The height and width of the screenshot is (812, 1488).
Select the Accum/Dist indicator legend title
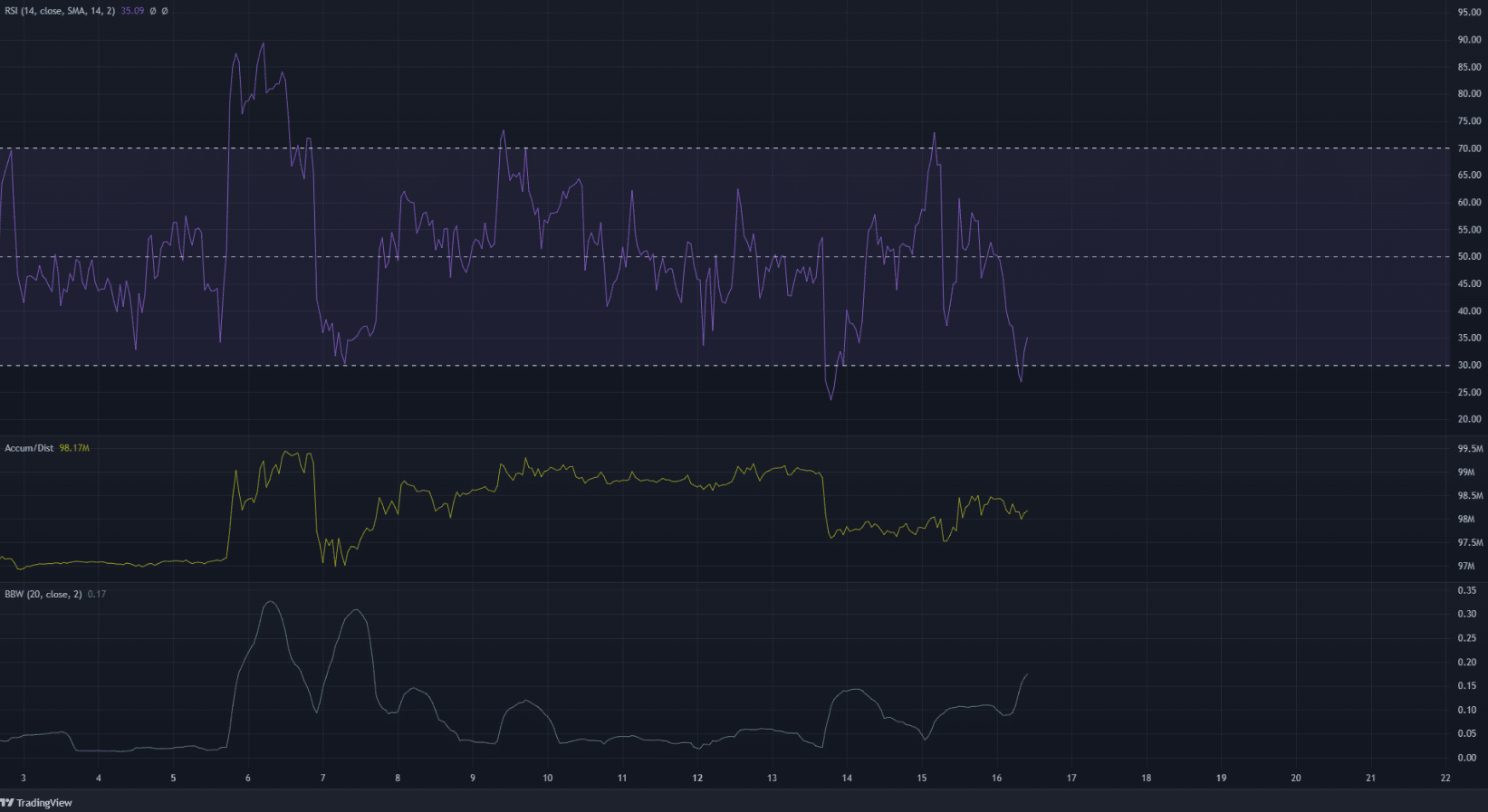(29, 448)
